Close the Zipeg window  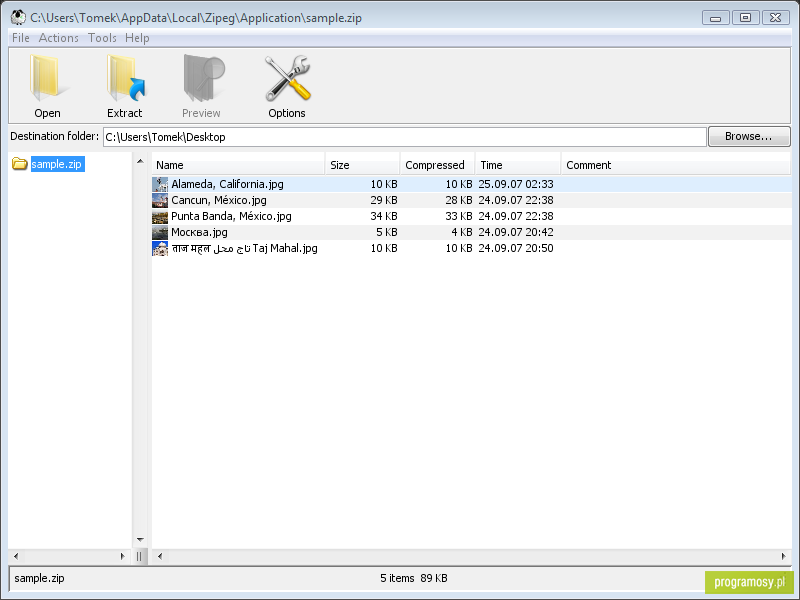tap(776, 18)
